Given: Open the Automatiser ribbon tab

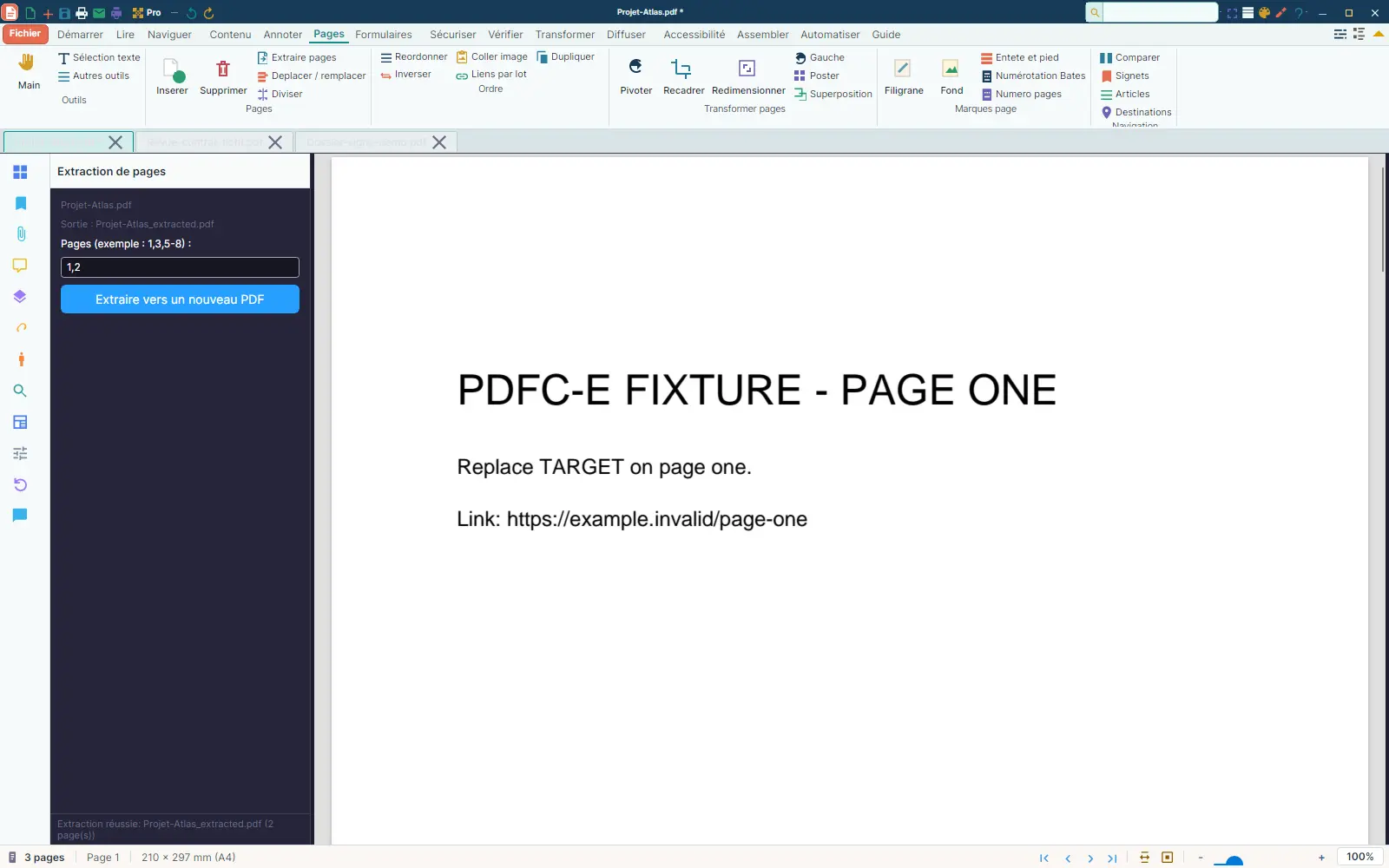Looking at the screenshot, I should (x=830, y=35).
